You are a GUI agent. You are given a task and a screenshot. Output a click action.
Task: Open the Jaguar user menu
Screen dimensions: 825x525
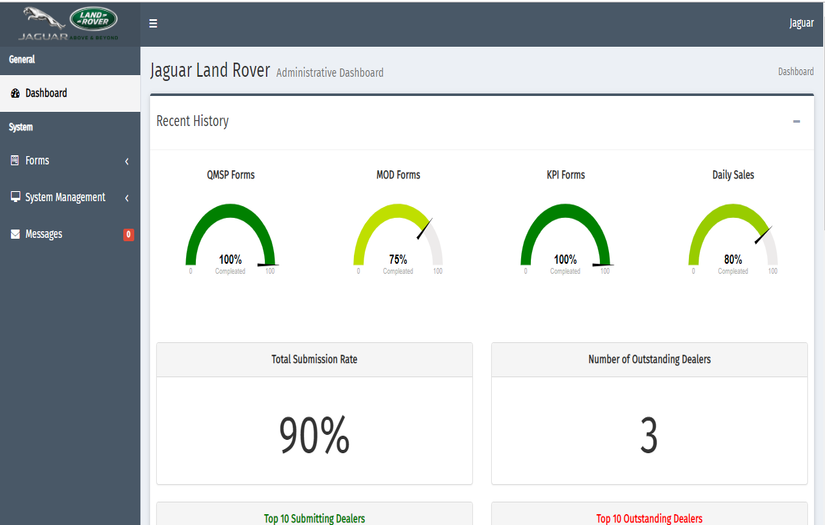(x=801, y=23)
